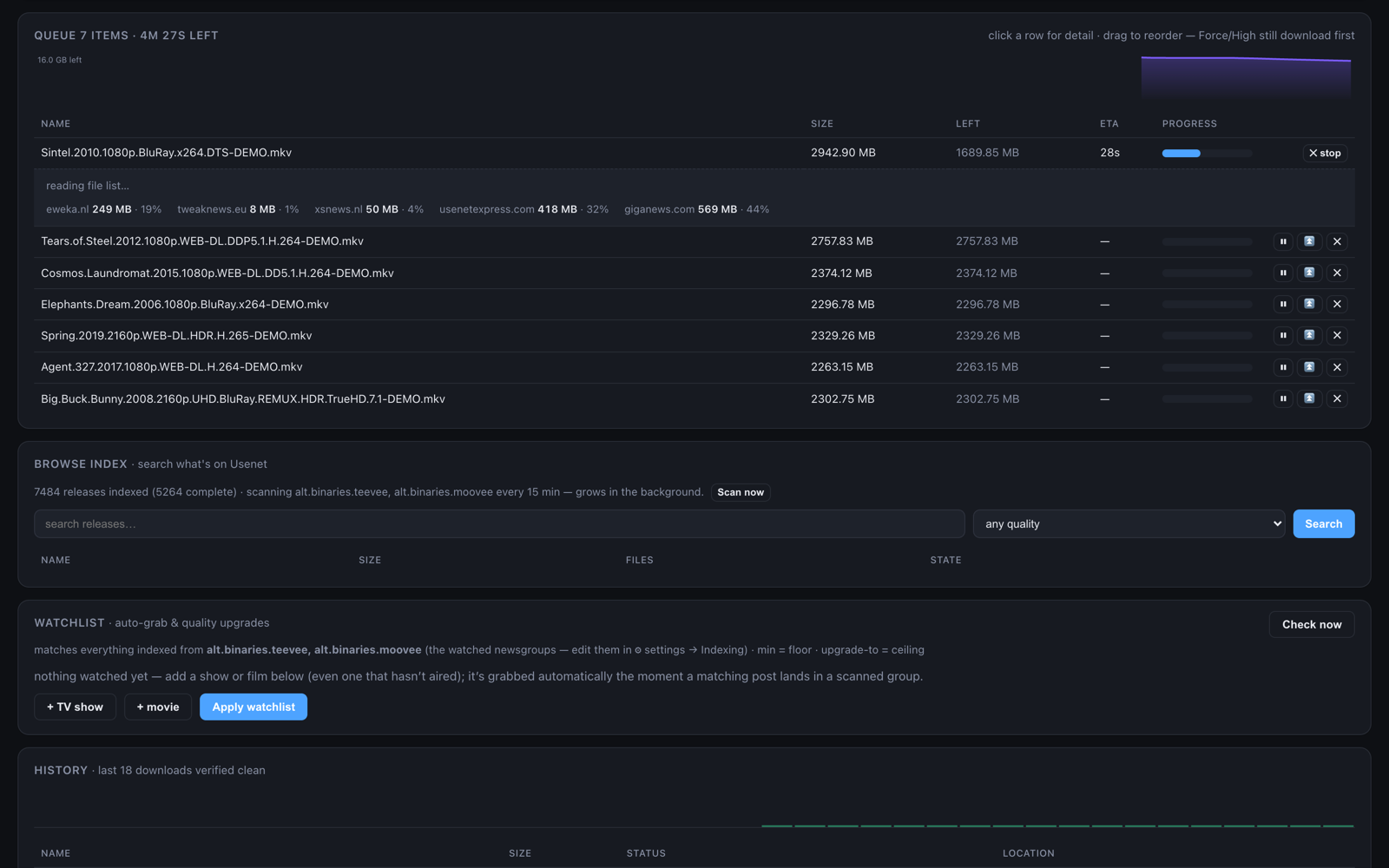Open the Agent.327.2017 row name
Viewport: 1389px width, 868px height.
(172, 367)
